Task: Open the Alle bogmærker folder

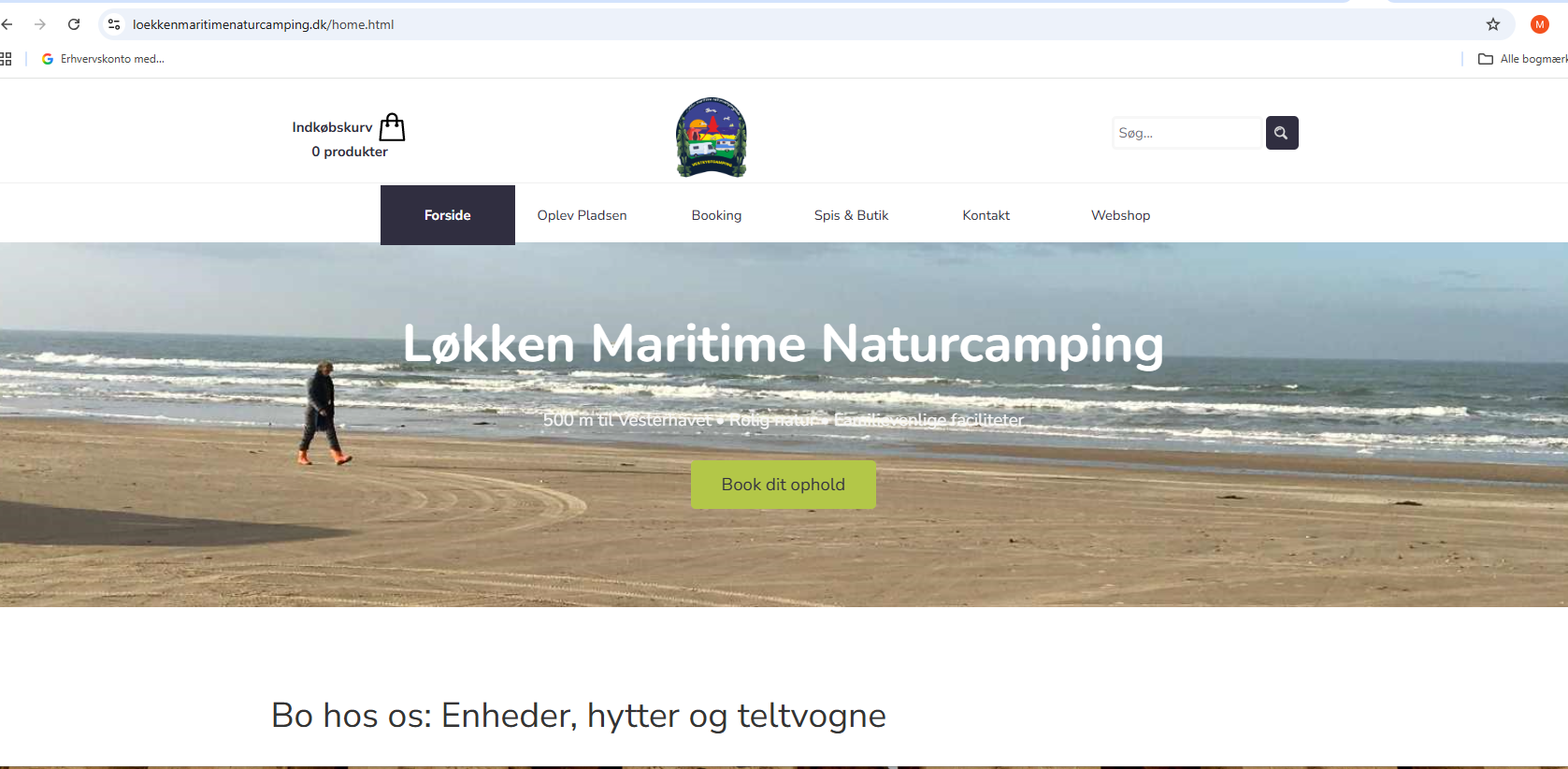Action: (x=1522, y=59)
